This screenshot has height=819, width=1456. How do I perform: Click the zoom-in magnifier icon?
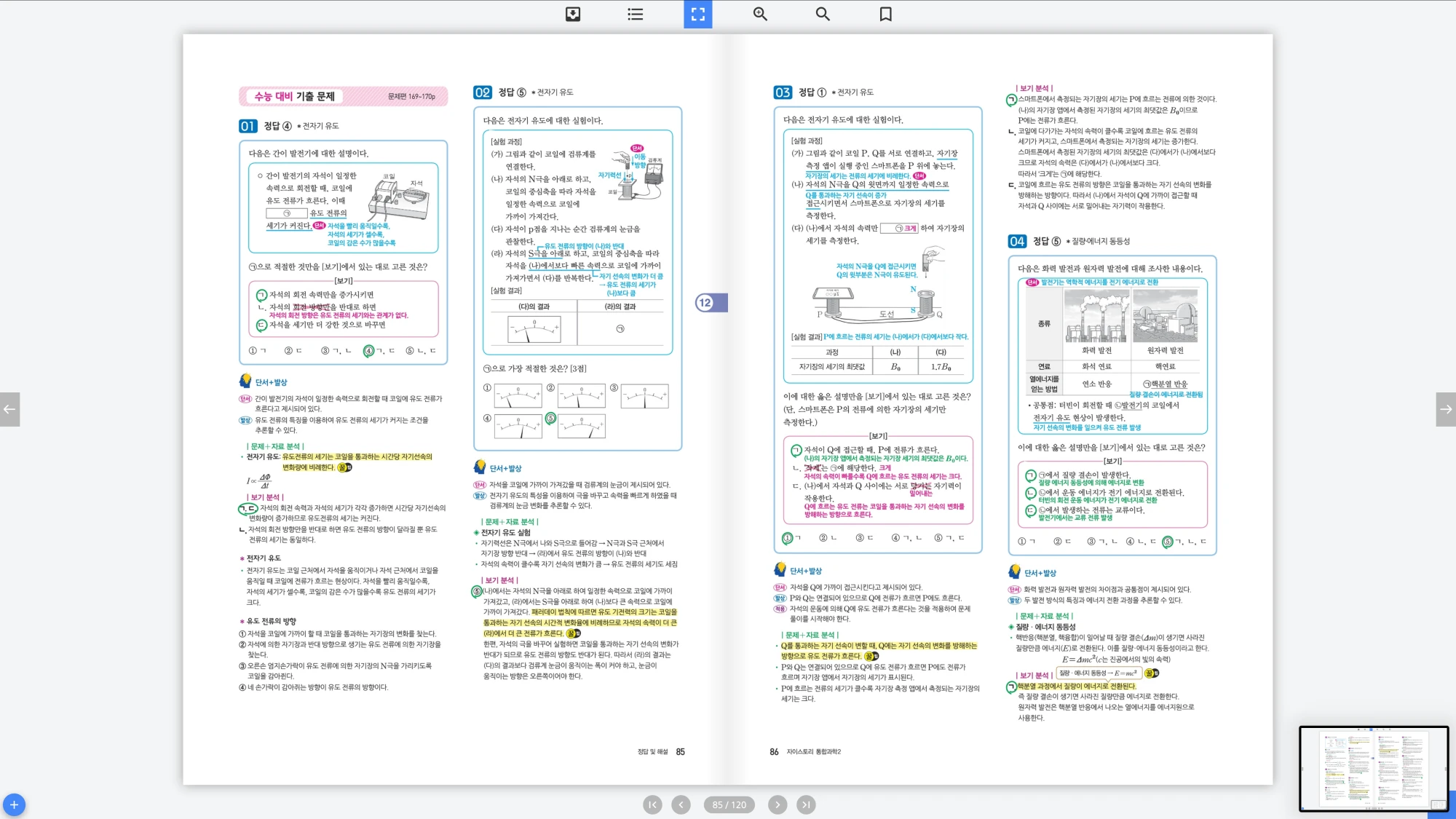coord(760,14)
